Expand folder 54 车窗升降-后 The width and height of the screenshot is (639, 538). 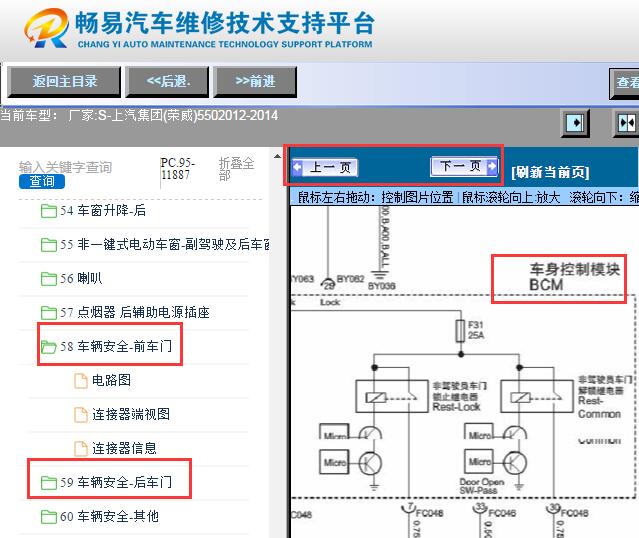(103, 211)
